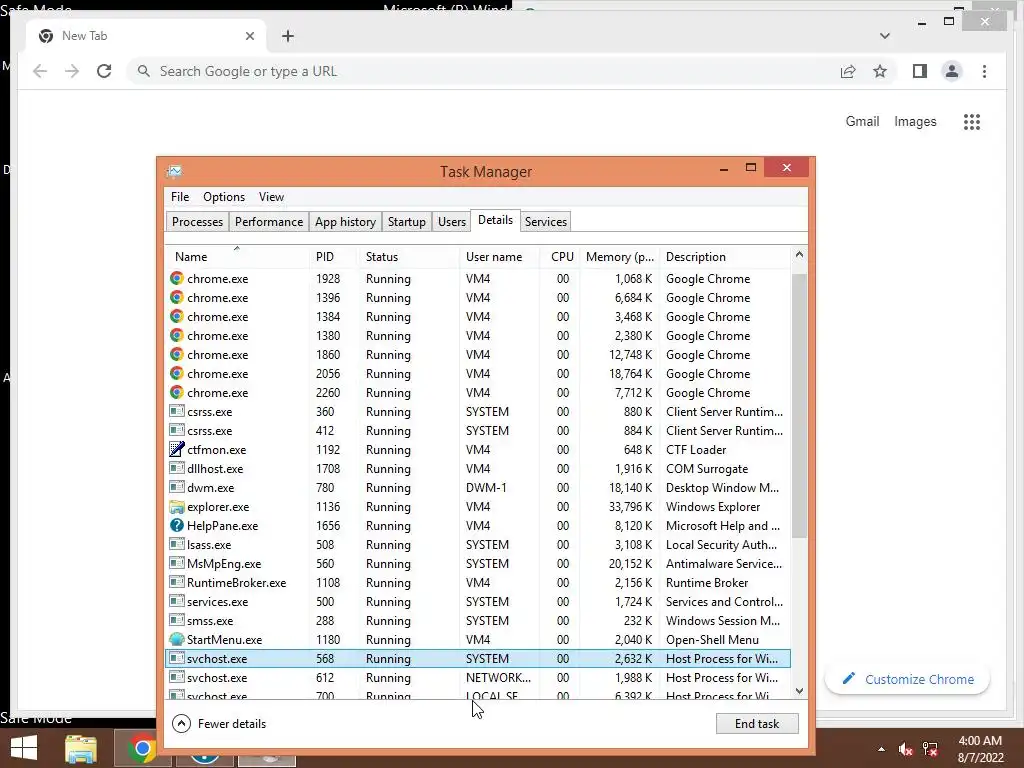Click the StartMenu.exe shell icon
Screen dimensions: 1024x768
(176, 639)
